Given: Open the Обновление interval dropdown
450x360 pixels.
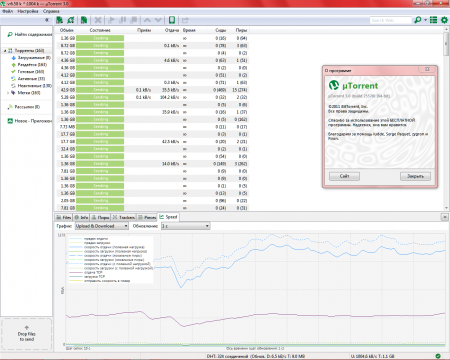Looking at the screenshot, I should point(186,226).
